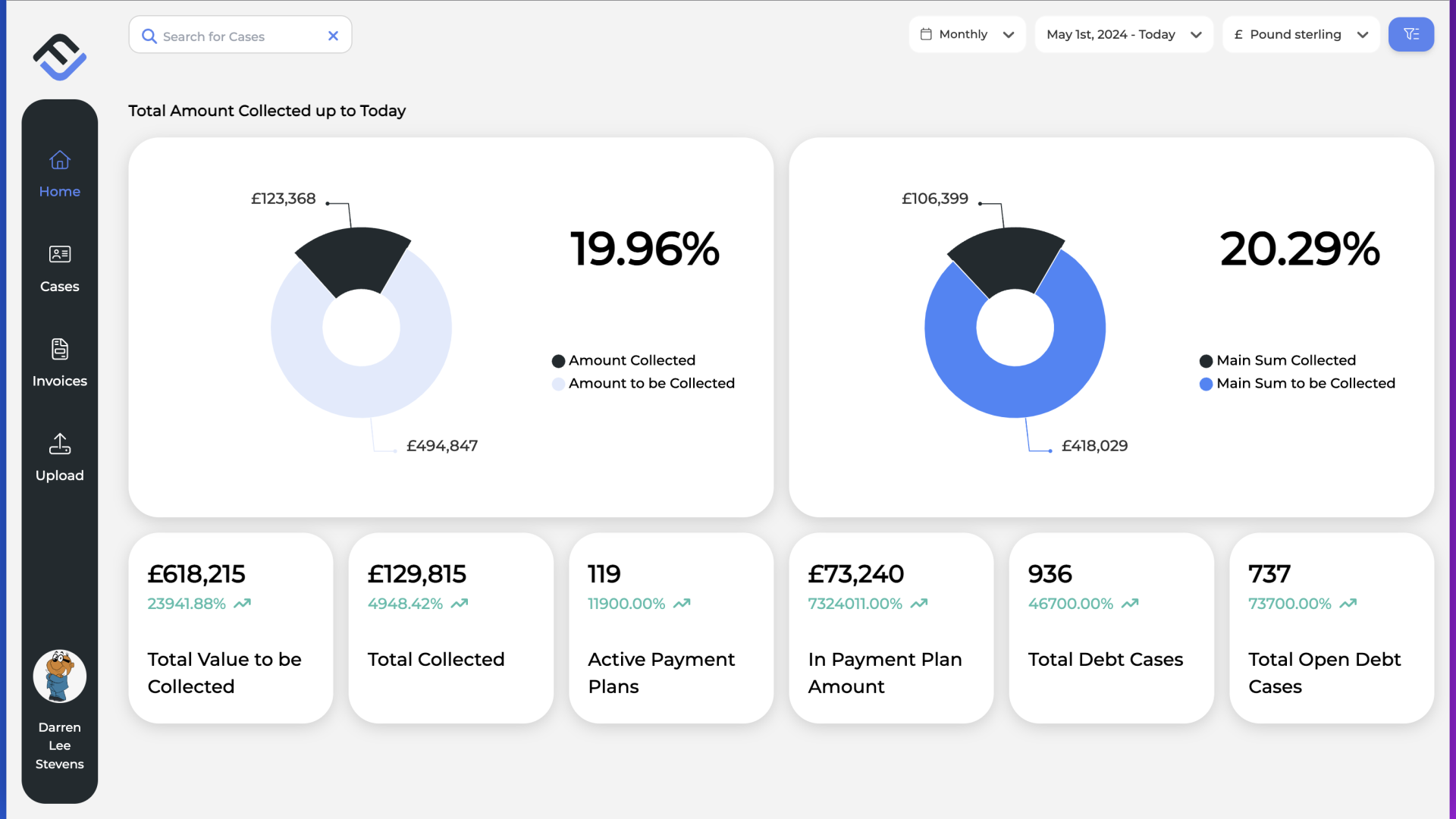Clear the Cases search field
Screen dimensions: 1456x819
pos(333,36)
